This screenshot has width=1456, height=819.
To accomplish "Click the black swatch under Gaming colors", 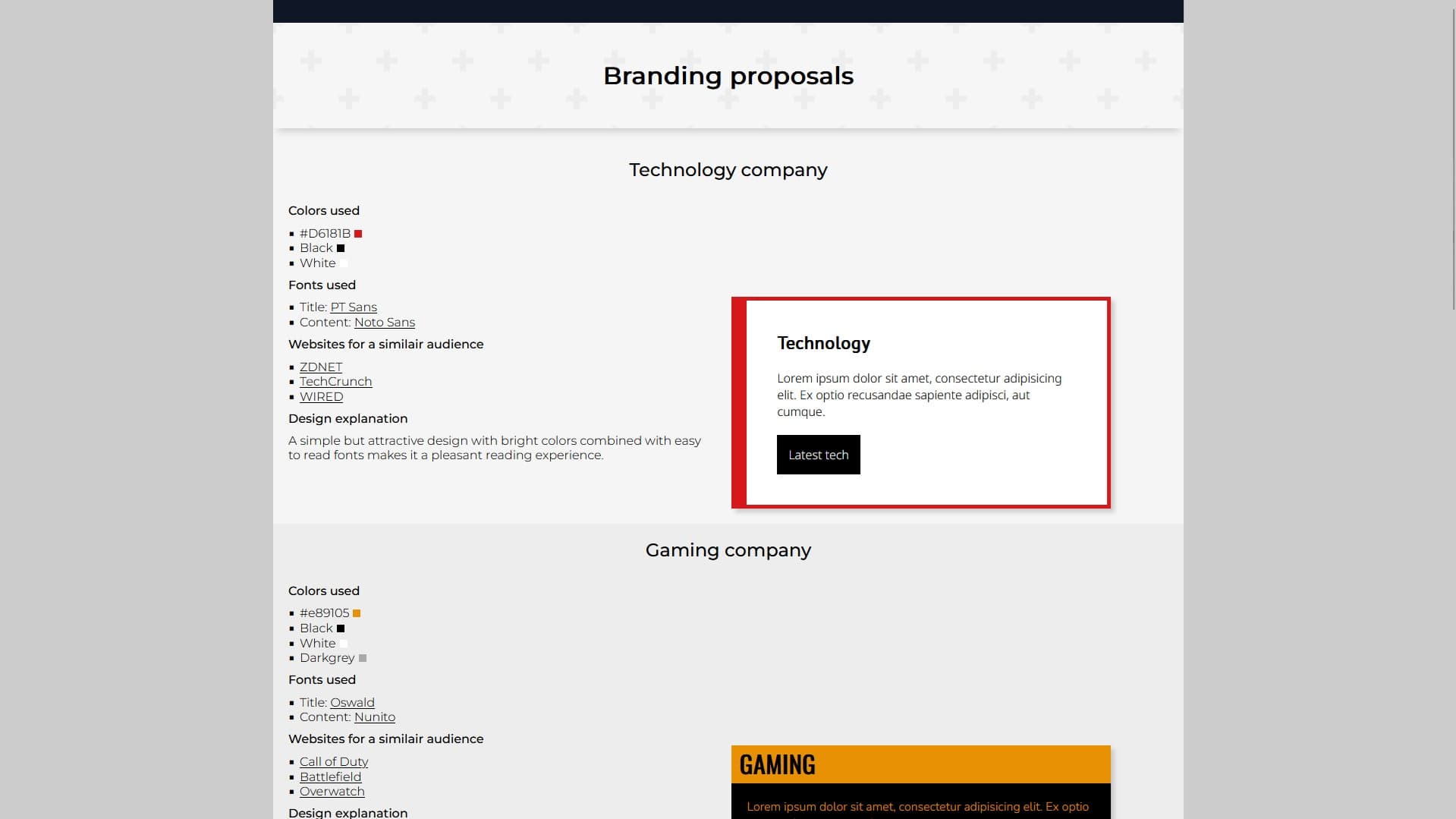I will point(341,628).
